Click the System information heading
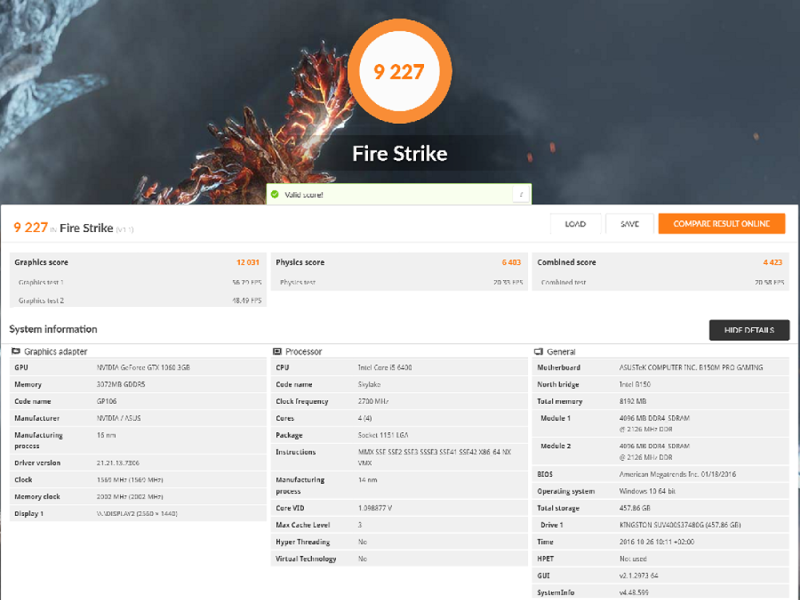The width and height of the screenshot is (800, 600). [x=53, y=329]
